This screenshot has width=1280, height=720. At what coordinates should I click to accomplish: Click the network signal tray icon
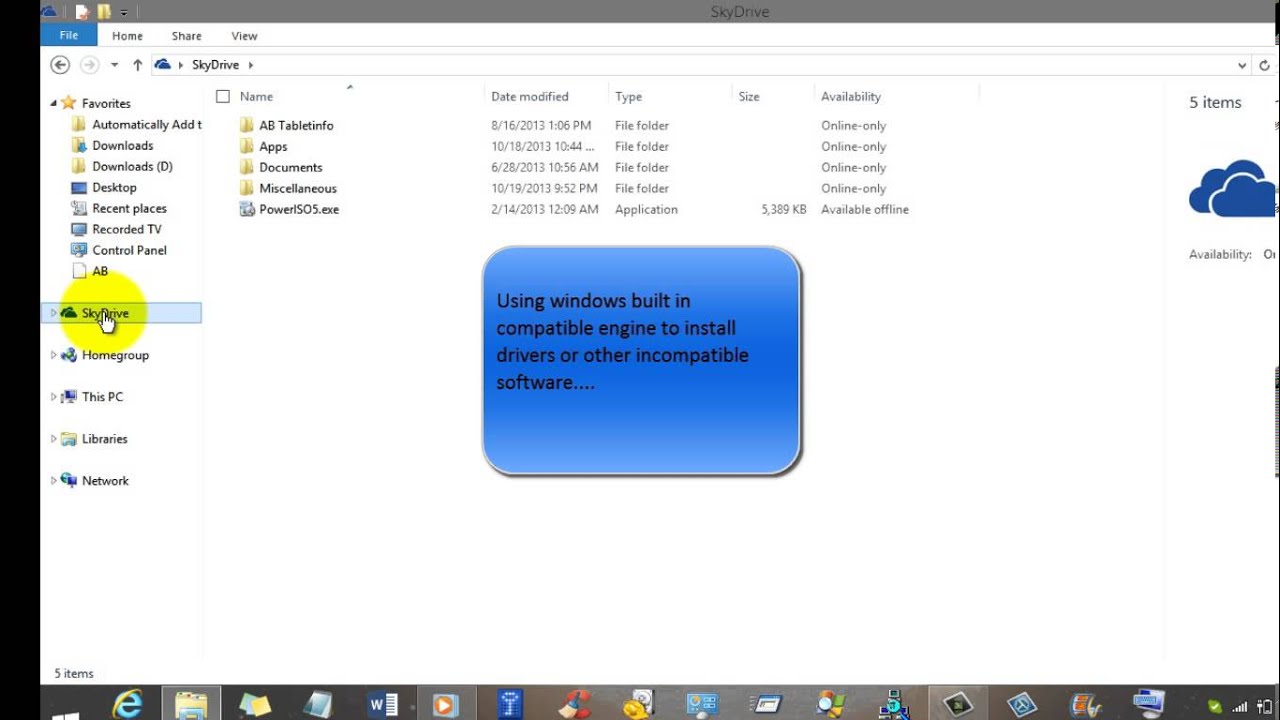[x=1242, y=705]
